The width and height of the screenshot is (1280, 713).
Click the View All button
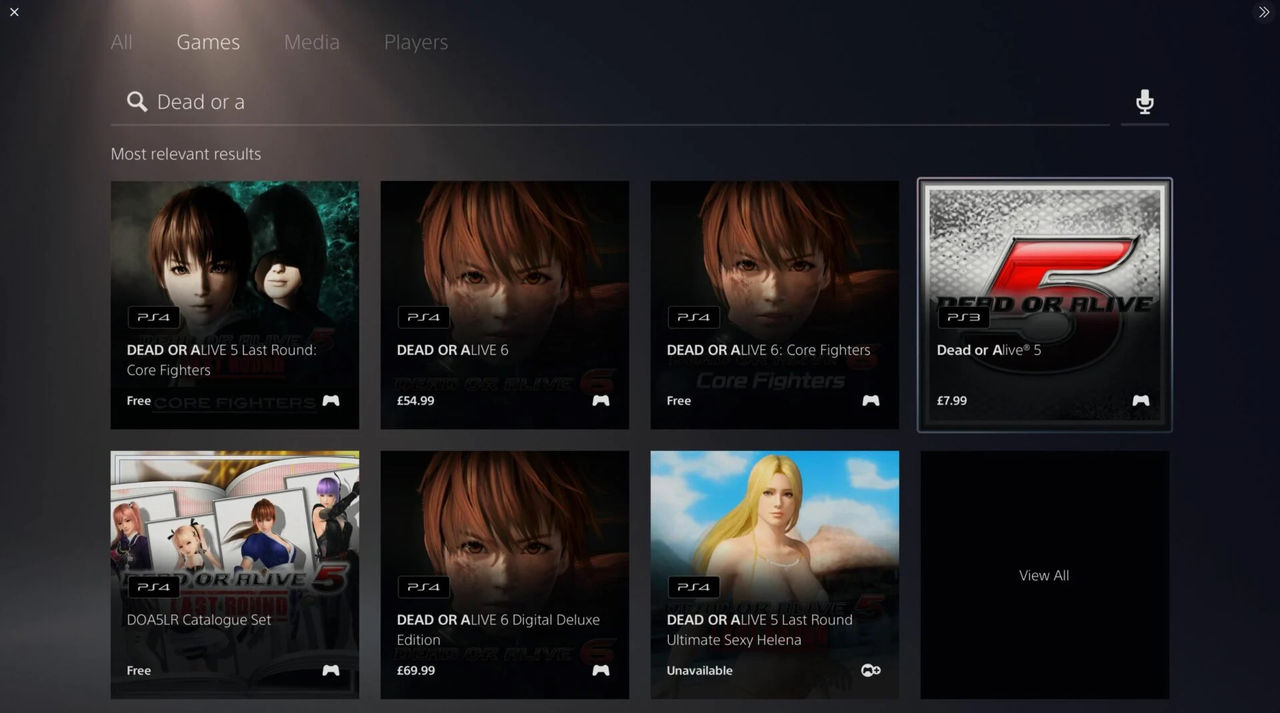pos(1044,575)
